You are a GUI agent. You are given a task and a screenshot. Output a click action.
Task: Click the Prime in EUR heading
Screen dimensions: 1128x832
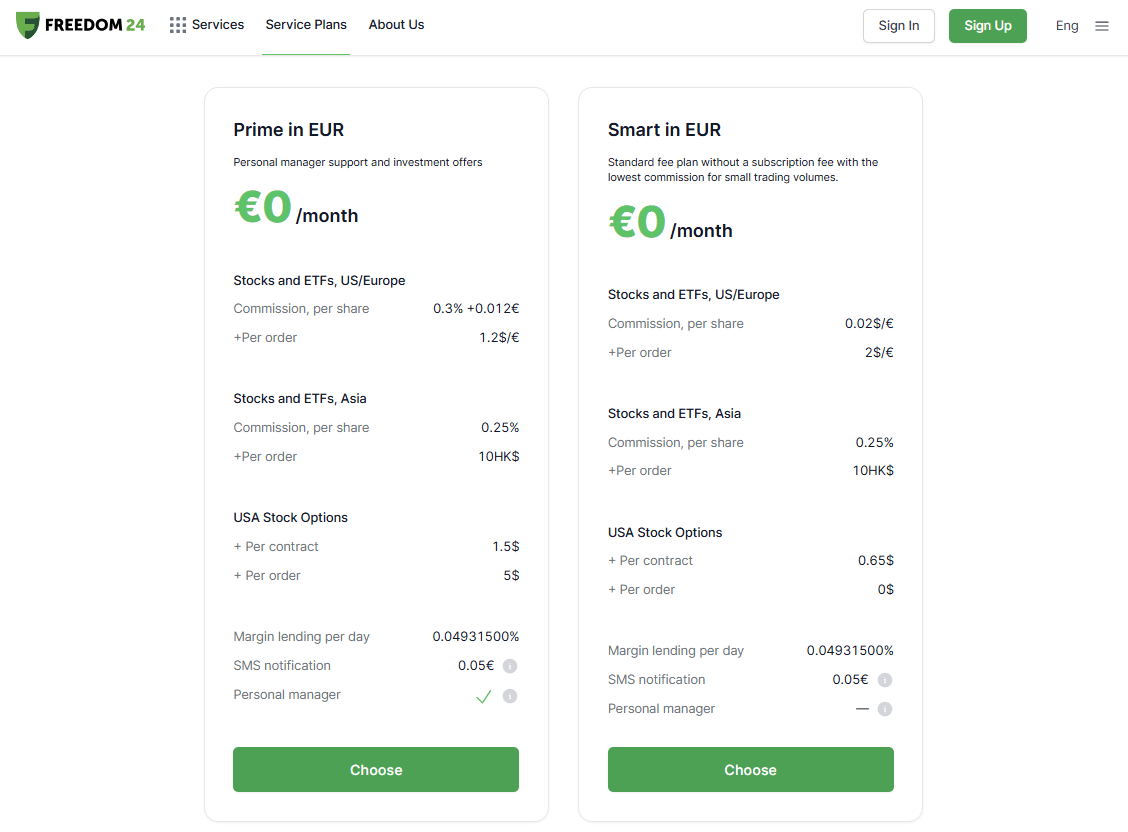[288, 129]
